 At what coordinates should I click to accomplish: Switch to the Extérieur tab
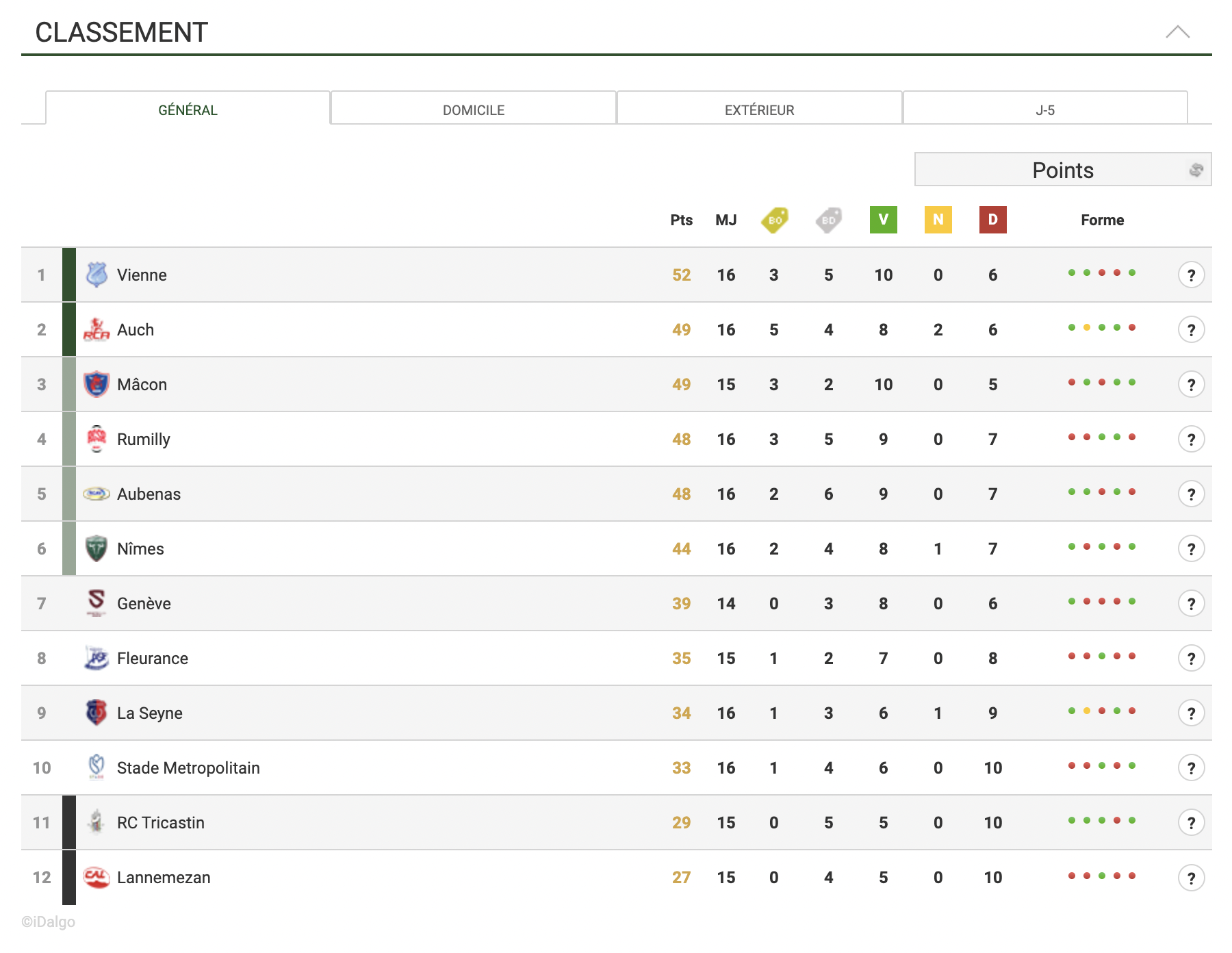pyautogui.click(x=759, y=110)
